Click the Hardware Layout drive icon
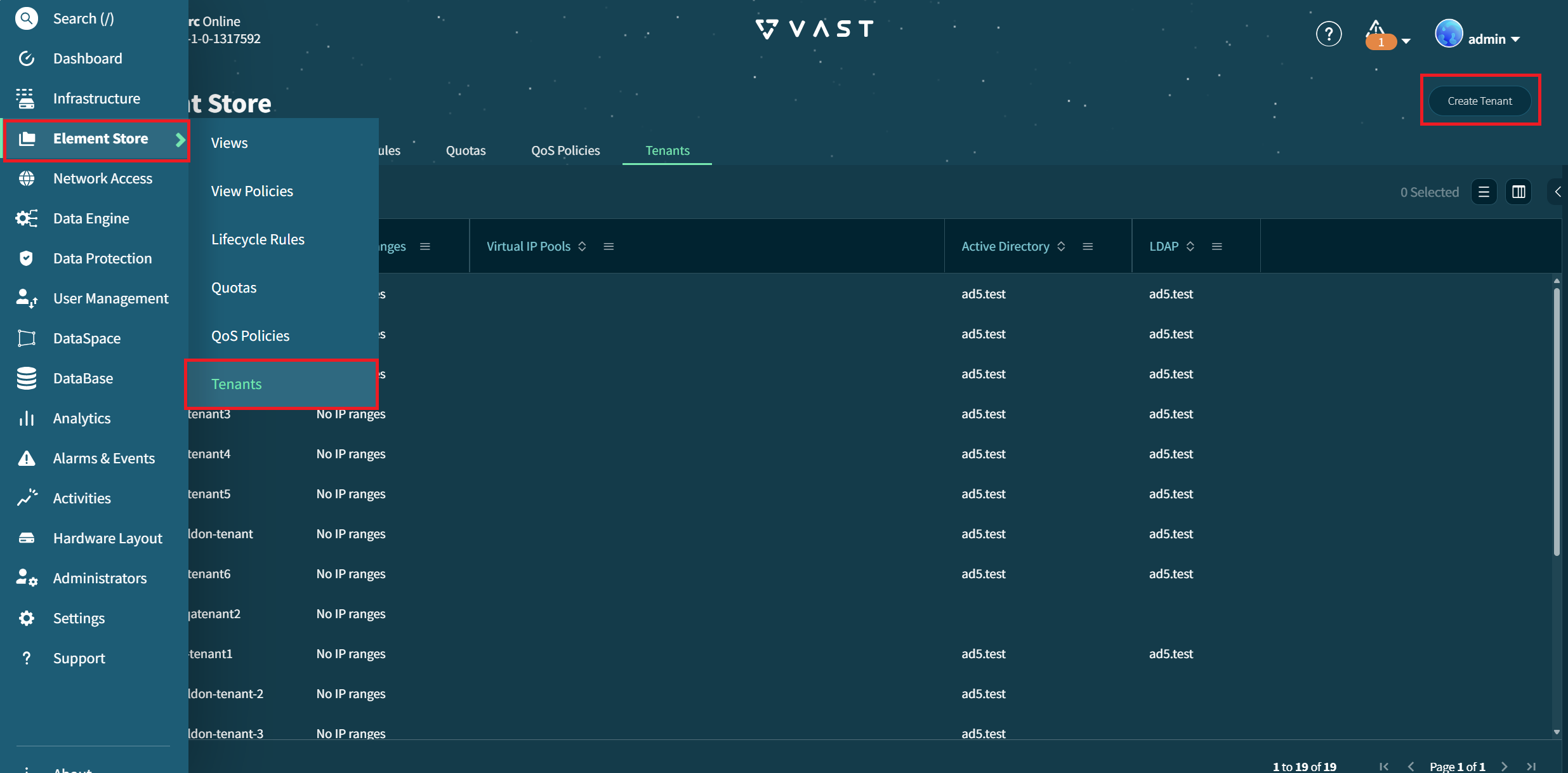This screenshot has height=773, width=1568. [27, 538]
